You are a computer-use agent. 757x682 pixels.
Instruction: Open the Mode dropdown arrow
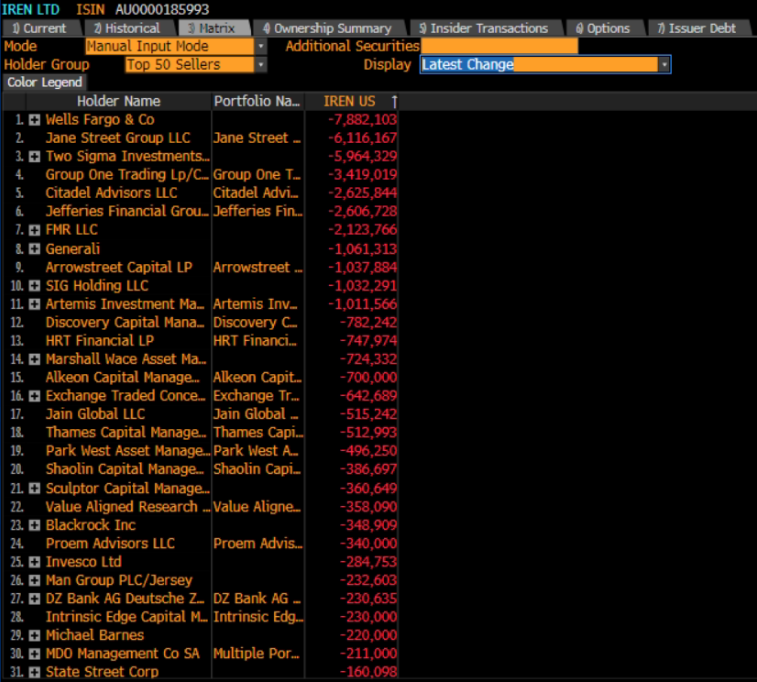pyautogui.click(x=261, y=46)
